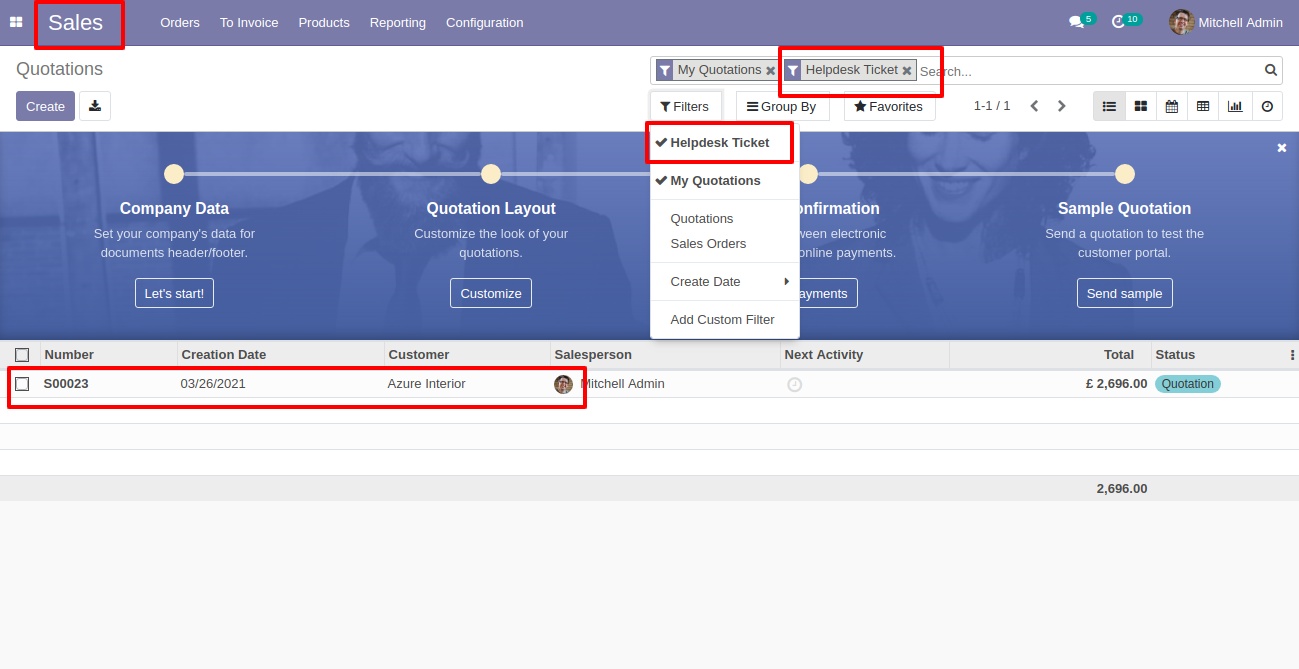This screenshot has width=1299, height=669.
Task: Click the Create button
Action: 45,106
